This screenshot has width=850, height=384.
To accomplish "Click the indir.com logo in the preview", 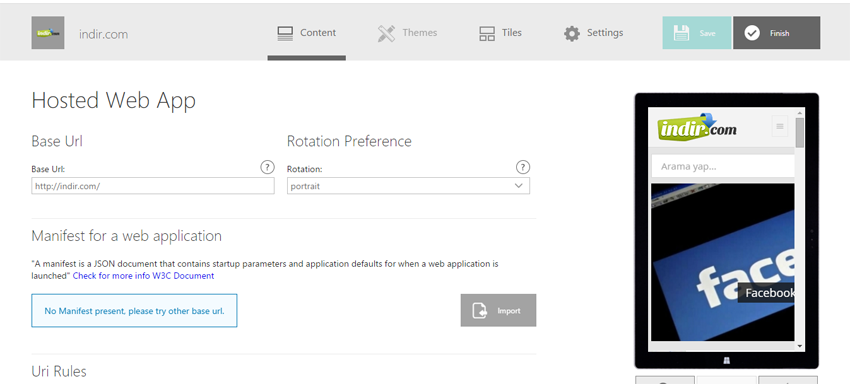I will [x=698, y=127].
